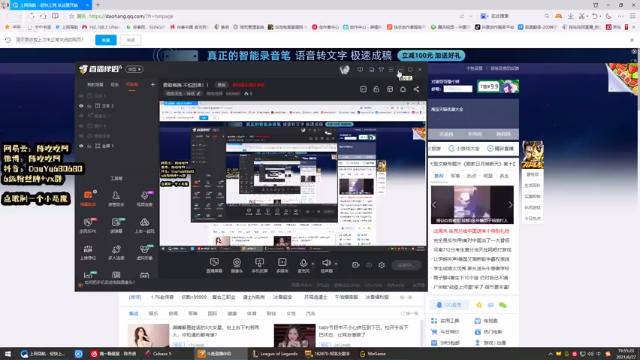Toggle visibility of the 图片 5 source

click(81, 126)
